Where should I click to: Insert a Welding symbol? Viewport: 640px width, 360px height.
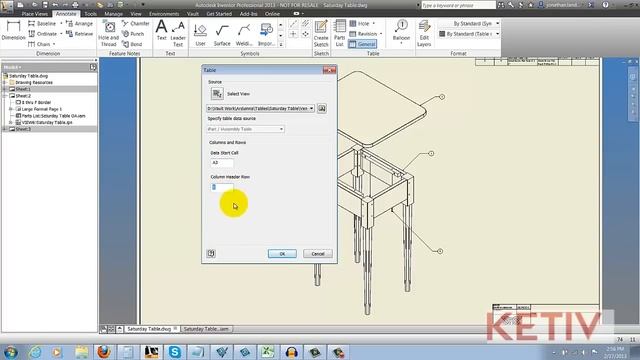pos(244,35)
